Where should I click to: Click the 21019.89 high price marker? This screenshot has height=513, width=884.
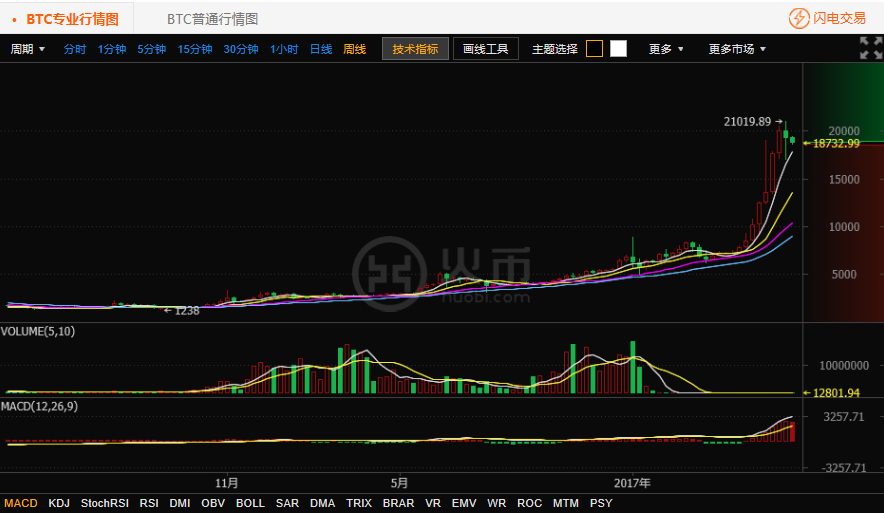747,121
